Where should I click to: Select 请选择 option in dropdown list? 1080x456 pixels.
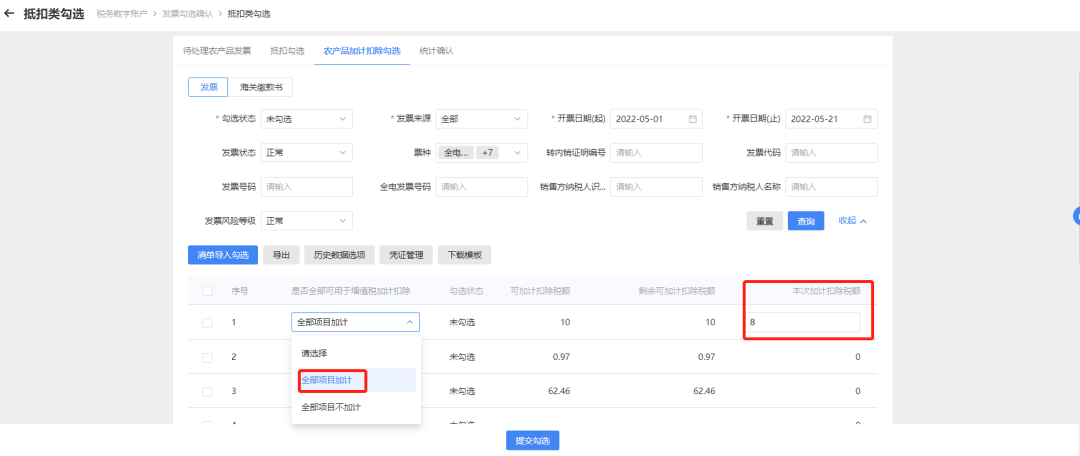(355, 353)
